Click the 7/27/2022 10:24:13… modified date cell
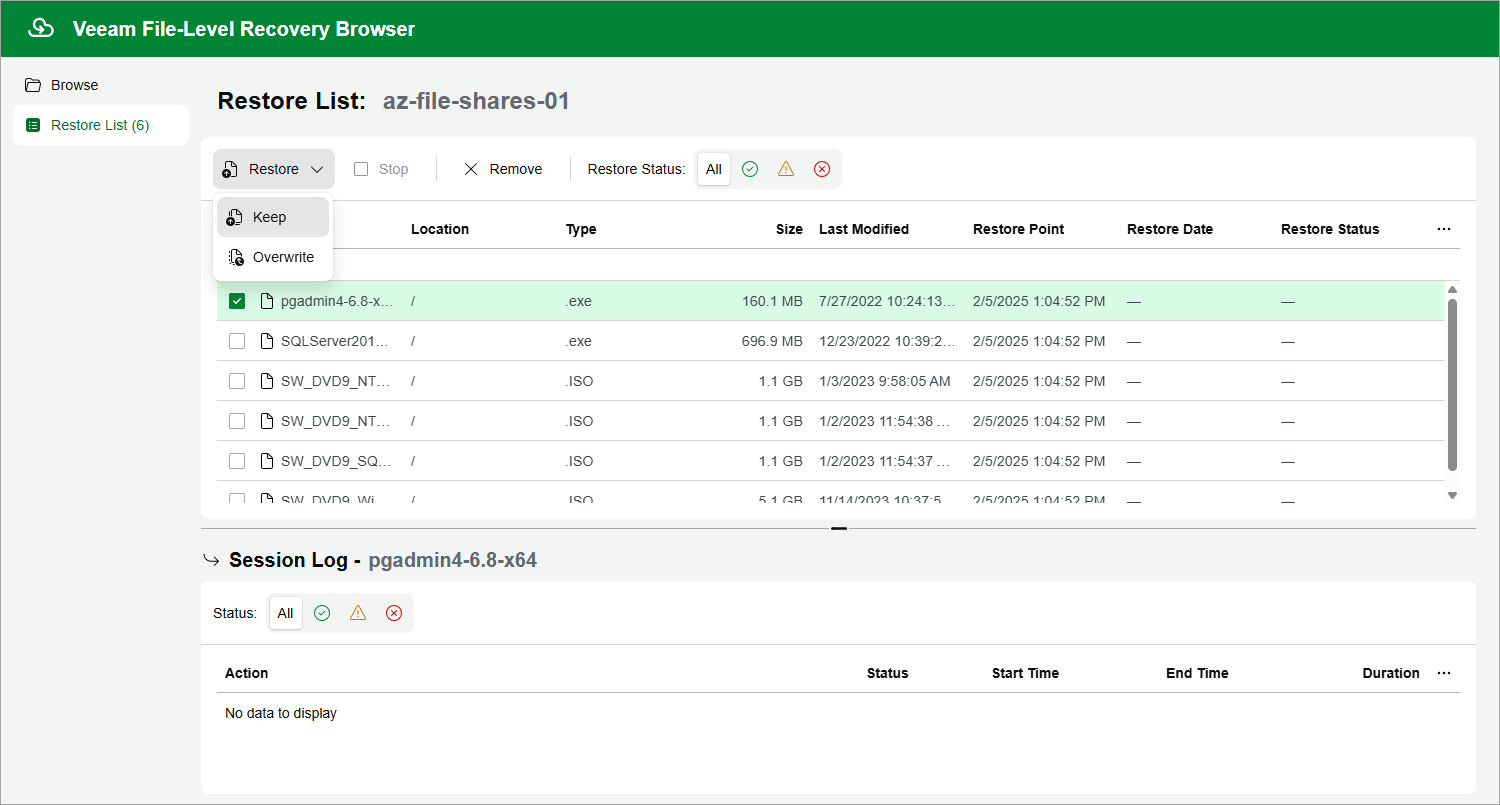The image size is (1500, 805). [887, 301]
